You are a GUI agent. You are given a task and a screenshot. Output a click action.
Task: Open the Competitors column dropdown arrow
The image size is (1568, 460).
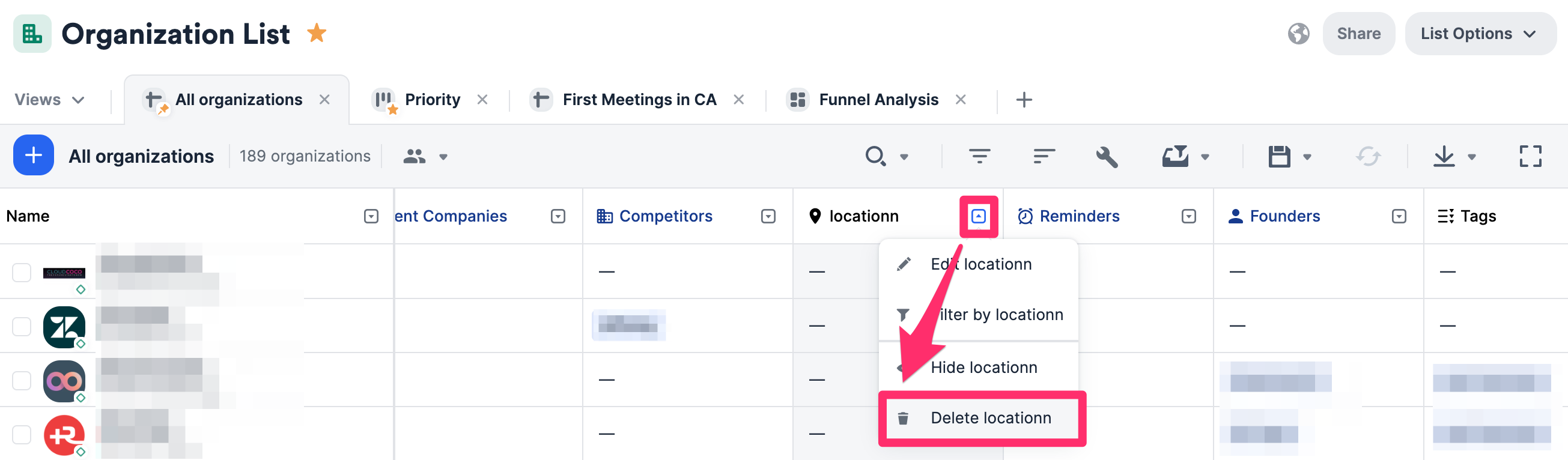tap(768, 216)
